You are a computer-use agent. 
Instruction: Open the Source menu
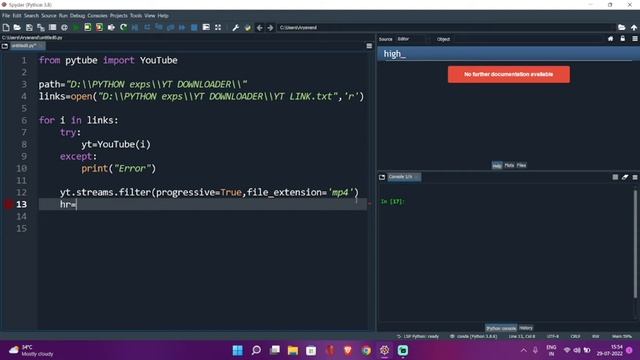point(49,16)
